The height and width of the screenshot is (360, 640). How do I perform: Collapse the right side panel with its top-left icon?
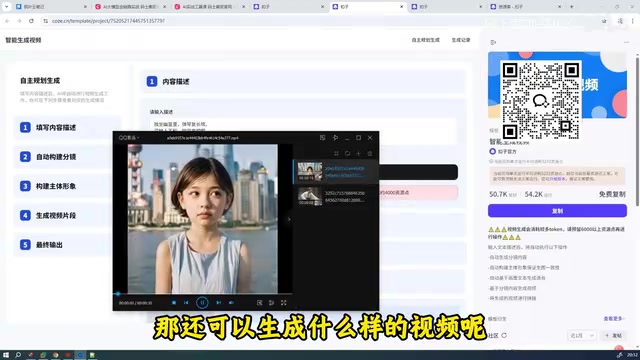(x=493, y=42)
